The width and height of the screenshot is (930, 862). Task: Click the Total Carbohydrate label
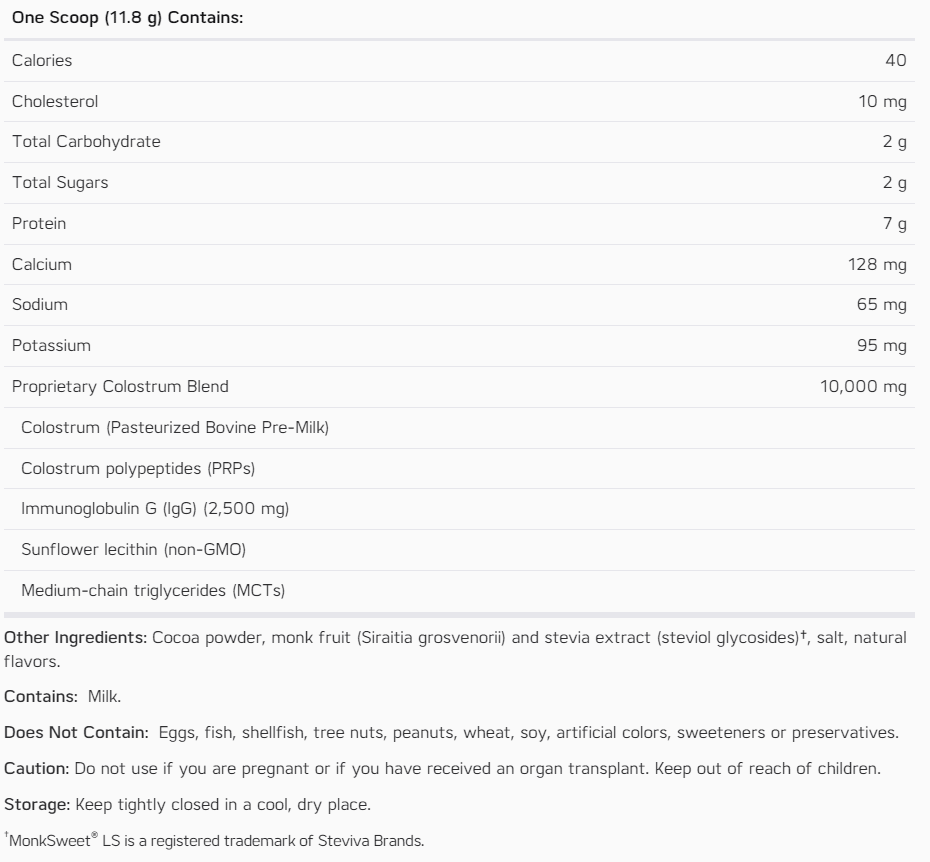(86, 142)
